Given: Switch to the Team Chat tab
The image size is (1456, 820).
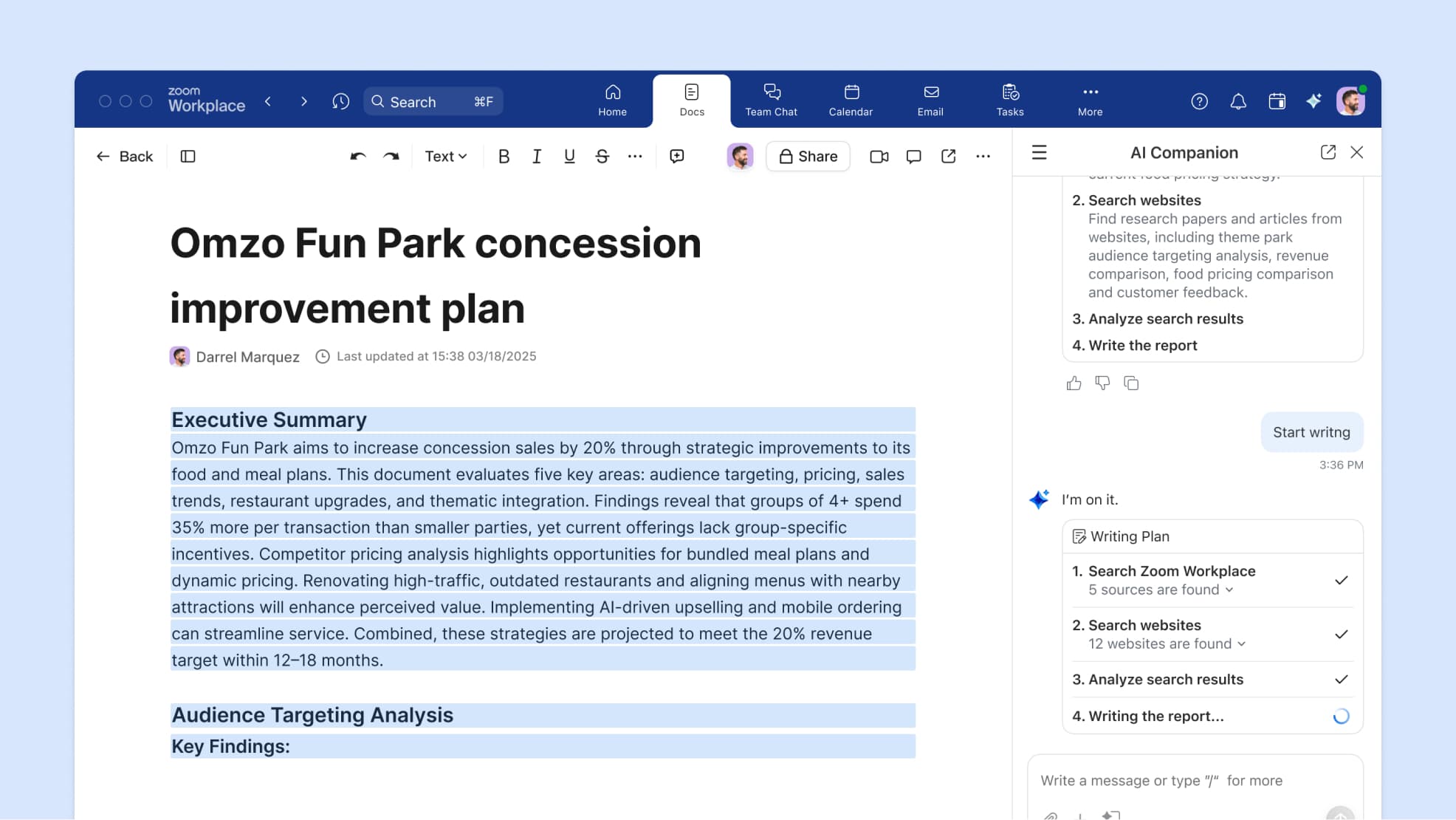Looking at the screenshot, I should pos(771,100).
